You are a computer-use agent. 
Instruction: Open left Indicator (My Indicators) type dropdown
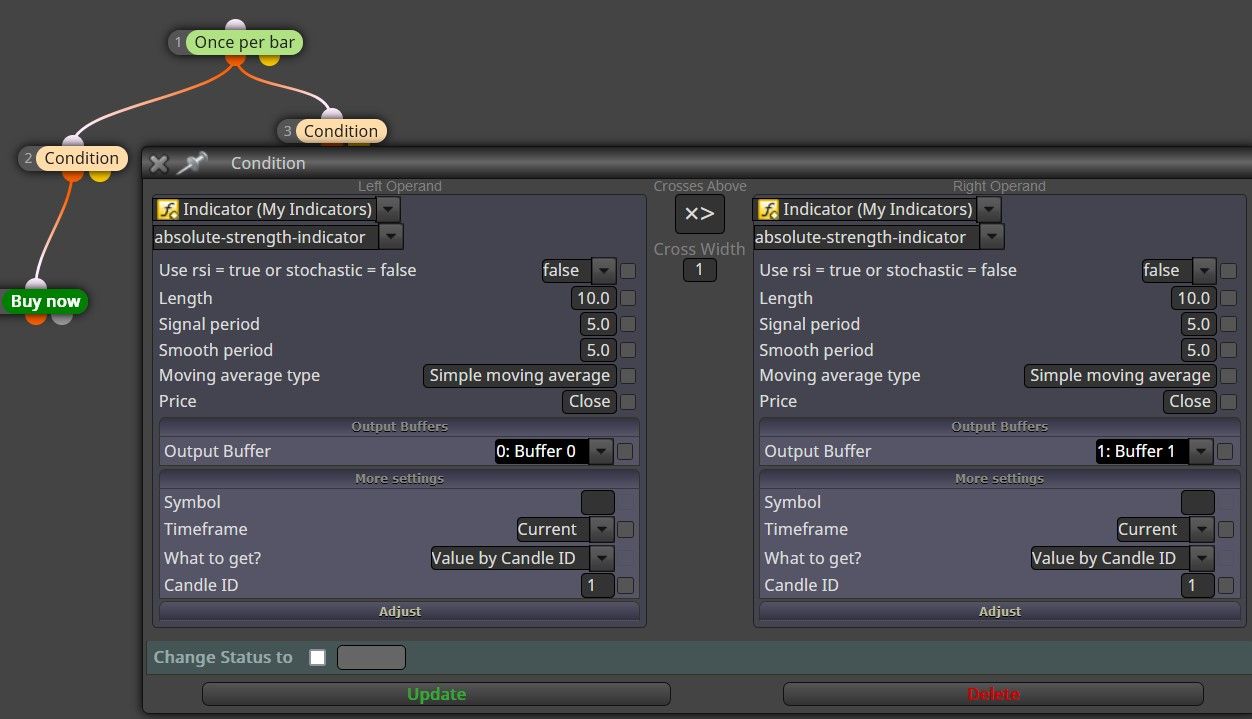click(x=389, y=209)
